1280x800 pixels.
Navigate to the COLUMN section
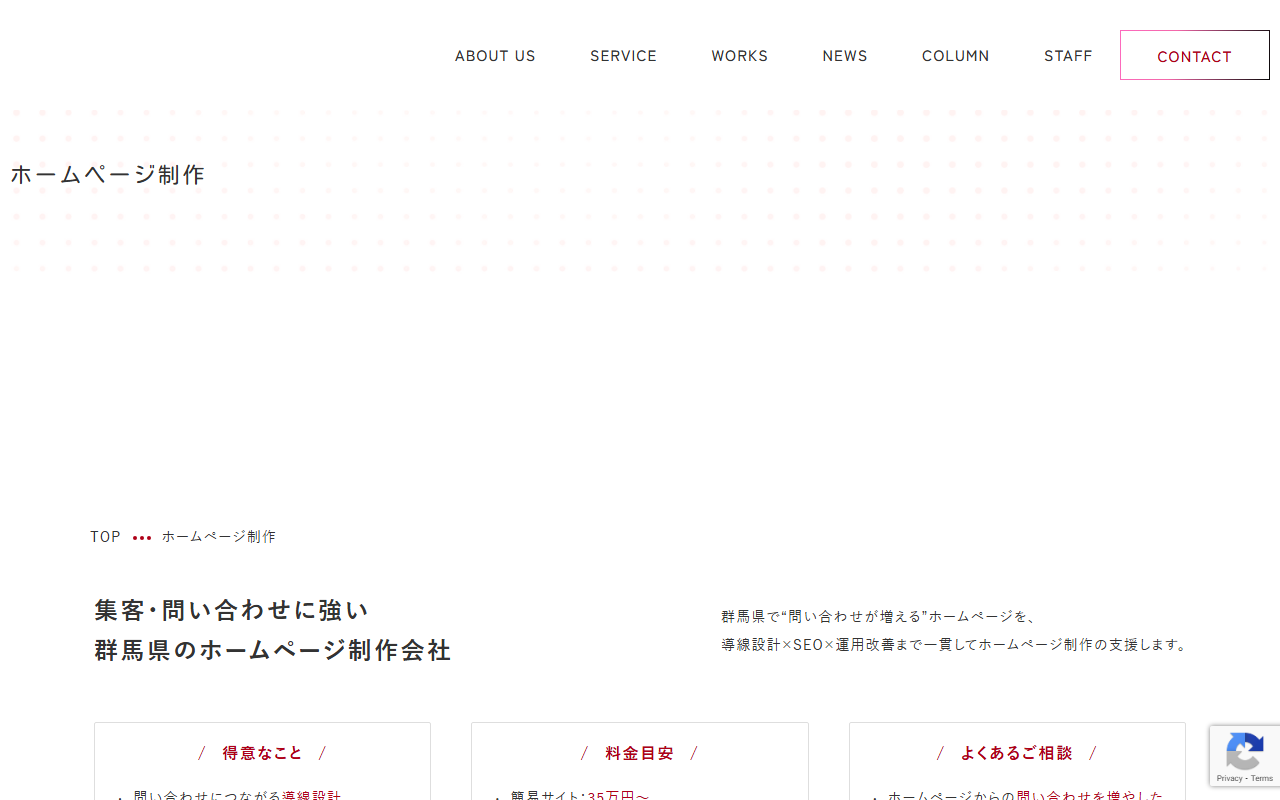955,56
